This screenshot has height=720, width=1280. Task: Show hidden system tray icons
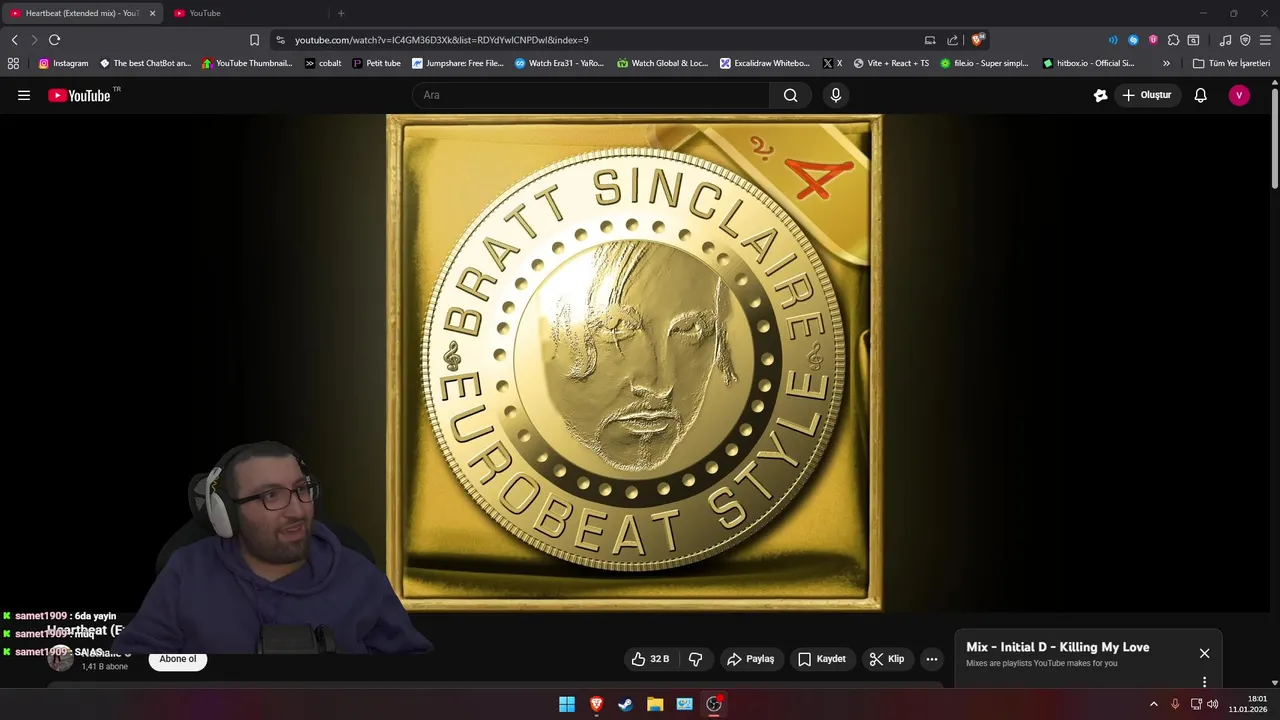pyautogui.click(x=1153, y=704)
